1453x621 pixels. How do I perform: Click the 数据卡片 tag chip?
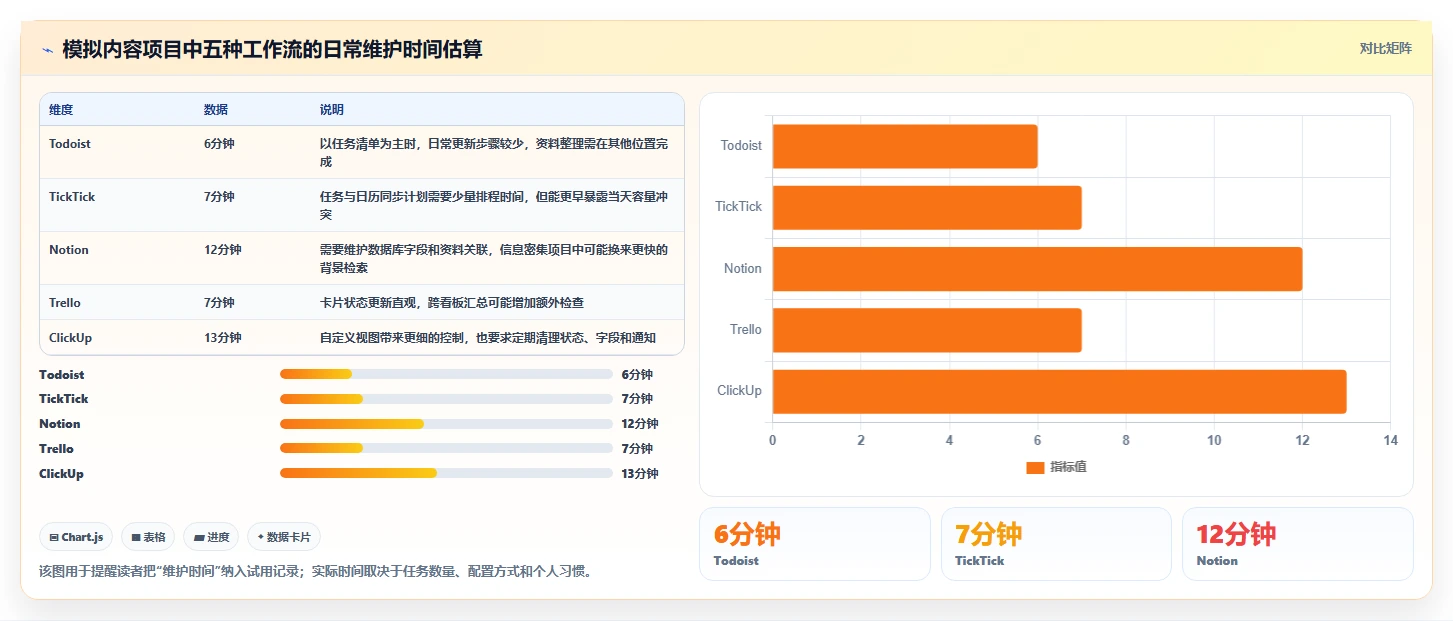coord(284,537)
